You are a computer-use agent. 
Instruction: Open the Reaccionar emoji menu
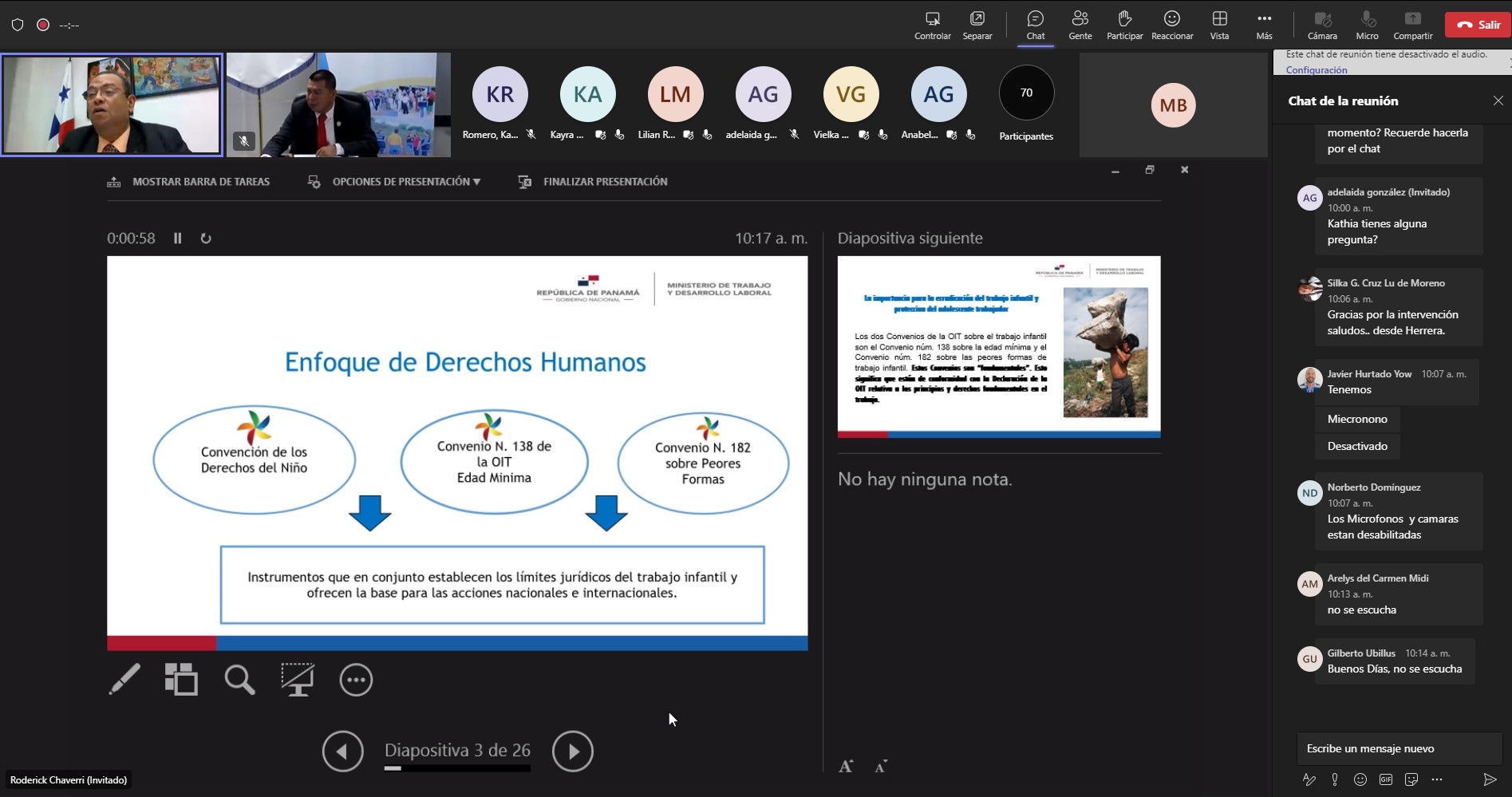[1172, 25]
